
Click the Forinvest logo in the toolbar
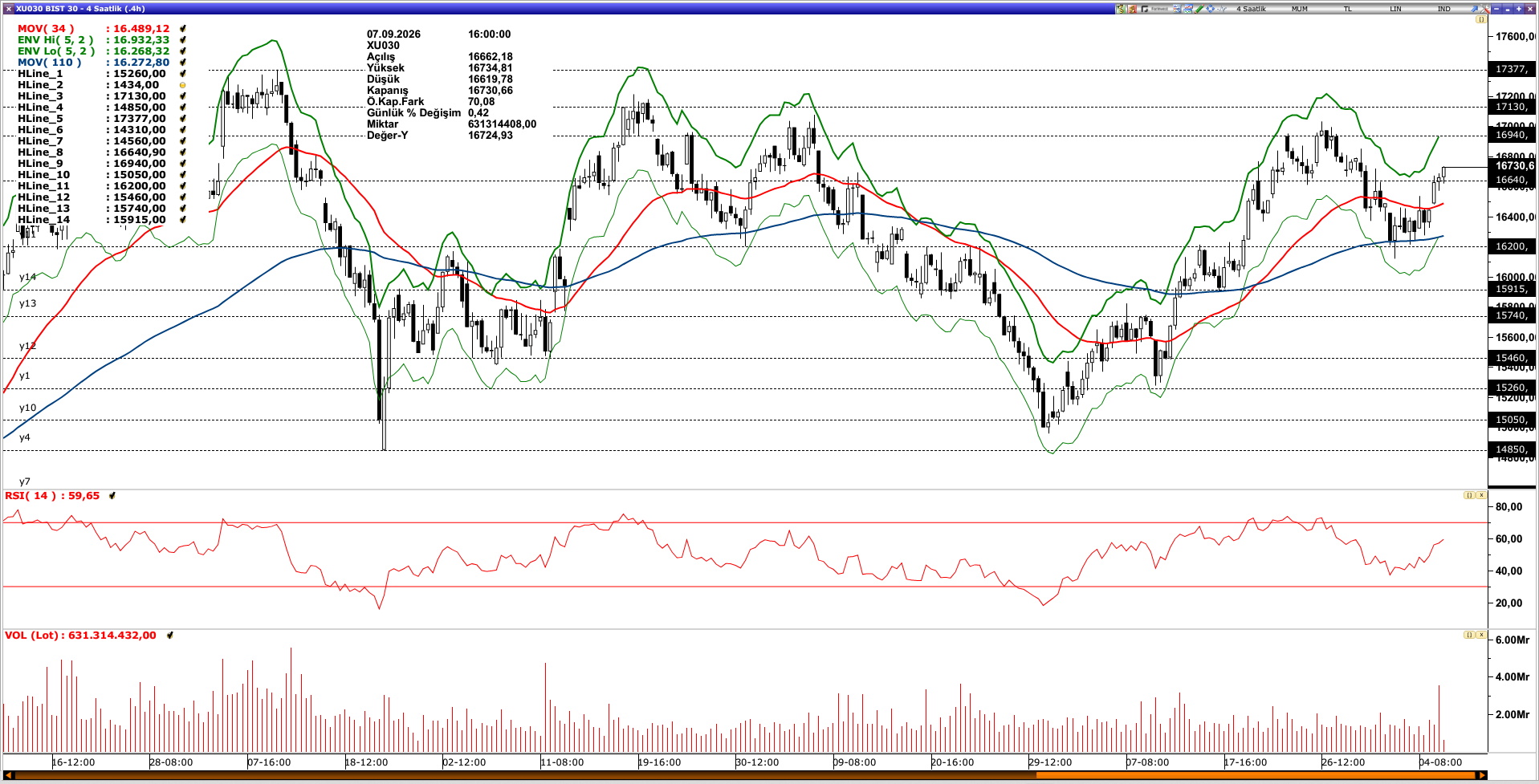(1159, 9)
